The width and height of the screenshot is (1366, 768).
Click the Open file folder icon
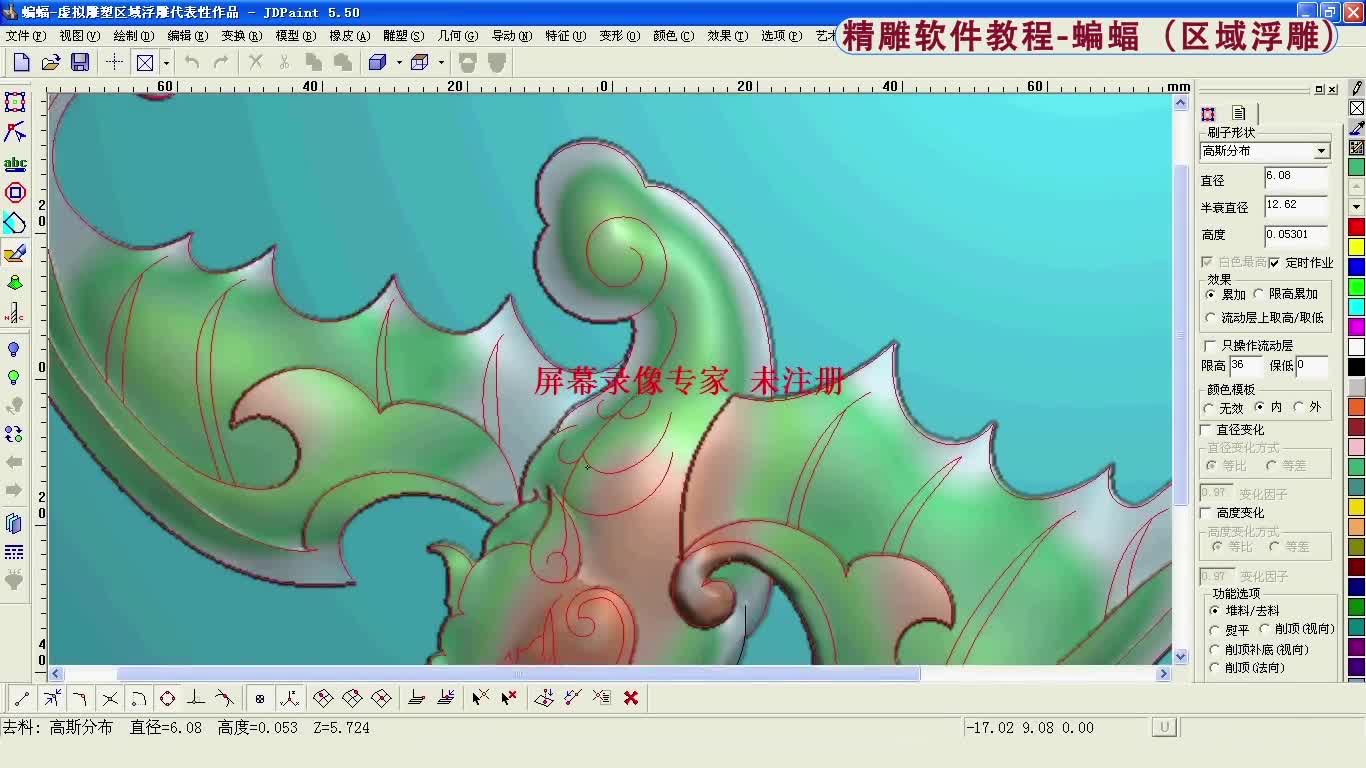[51, 62]
